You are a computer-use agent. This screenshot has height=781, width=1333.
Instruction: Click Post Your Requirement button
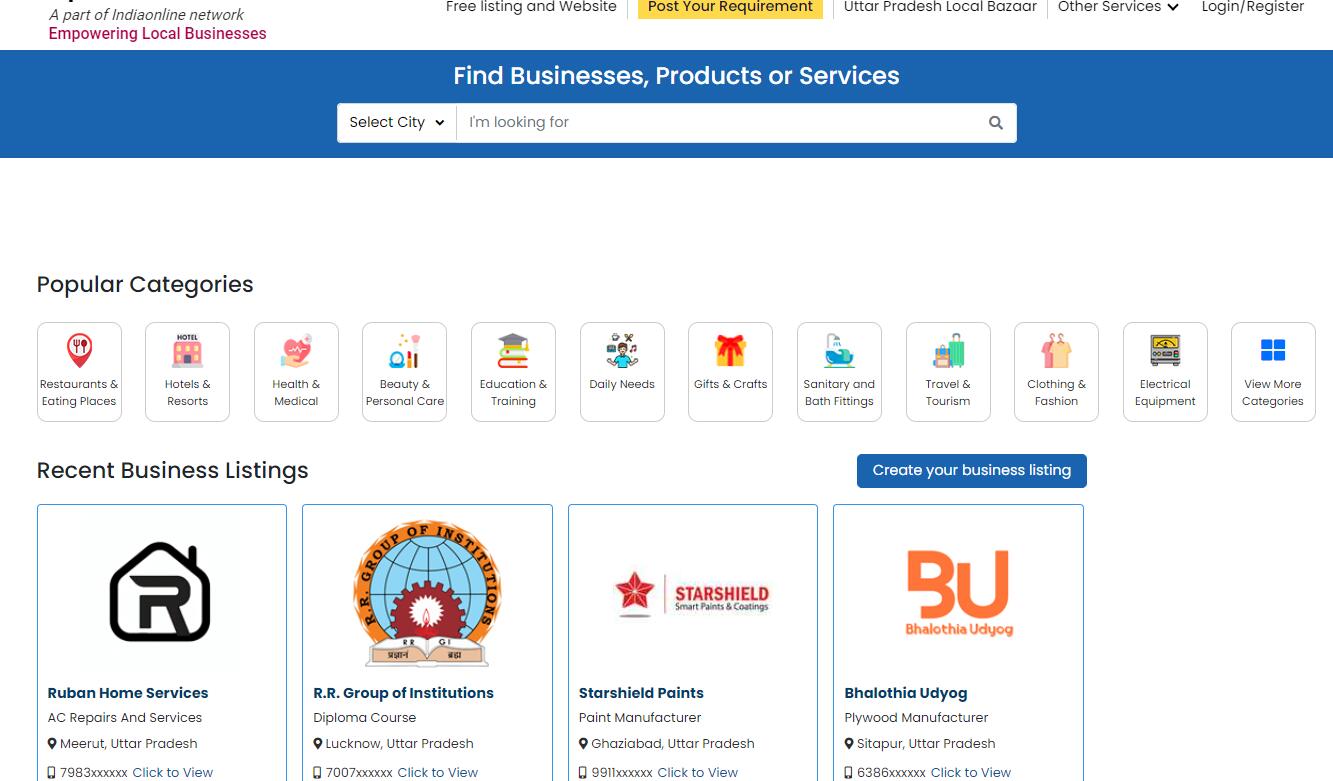click(730, 7)
